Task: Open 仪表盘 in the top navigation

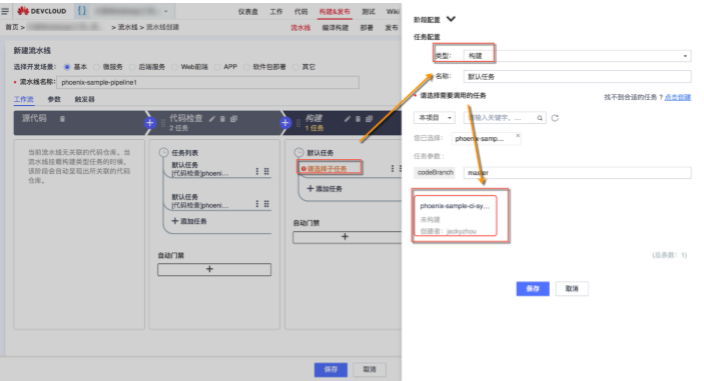Action: point(248,12)
